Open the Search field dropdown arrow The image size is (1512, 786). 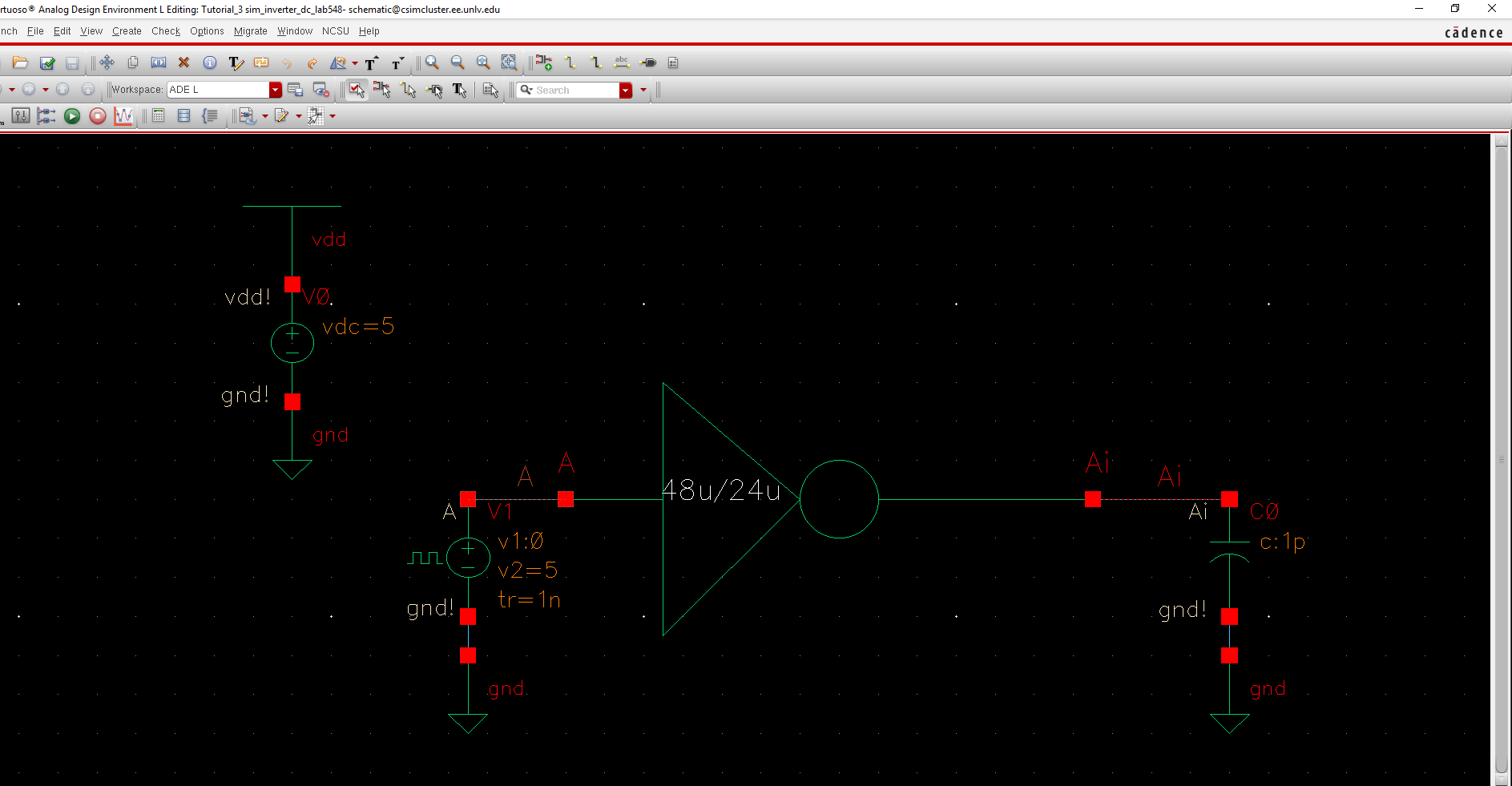626,90
